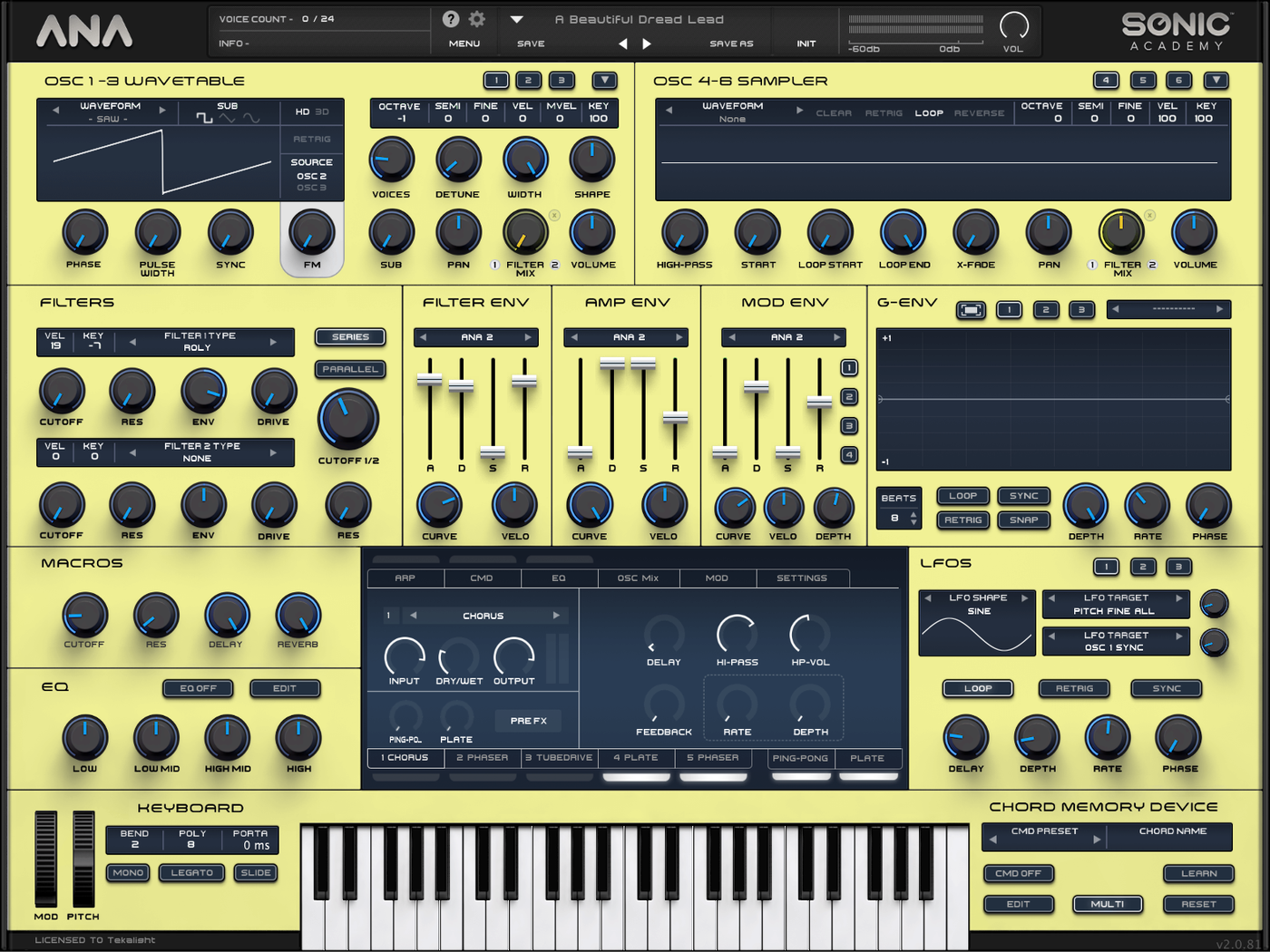Click the chord memory Reset button
The image size is (1270, 952).
pos(1199,904)
